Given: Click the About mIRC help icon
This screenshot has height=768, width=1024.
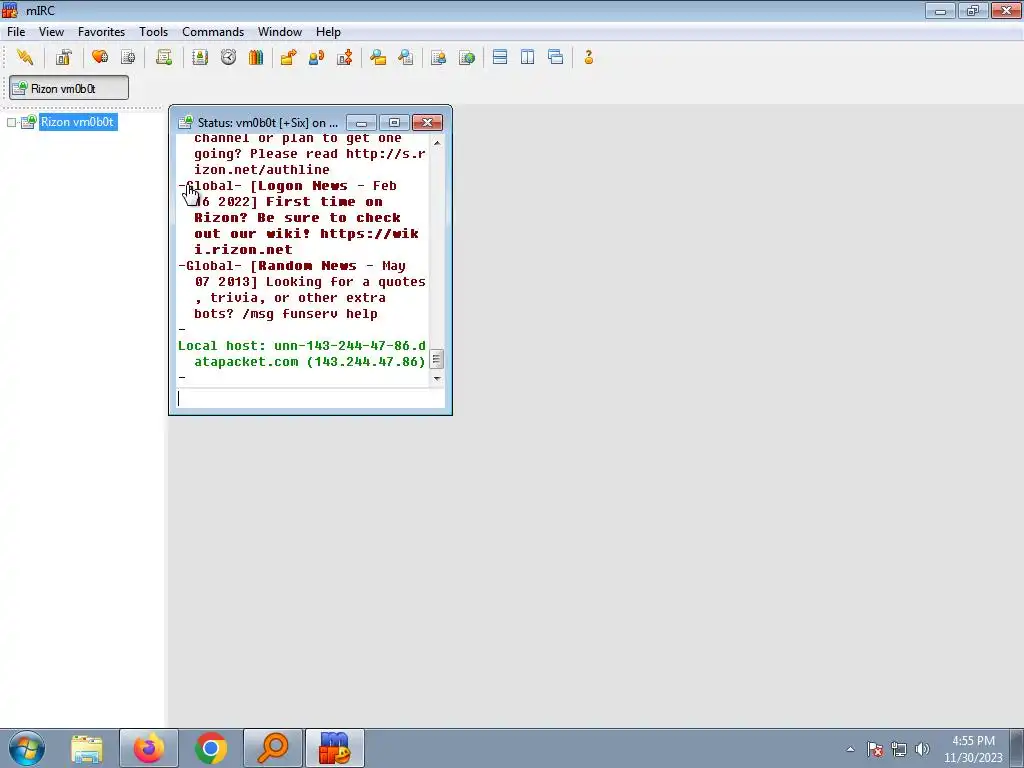Looking at the screenshot, I should (588, 57).
